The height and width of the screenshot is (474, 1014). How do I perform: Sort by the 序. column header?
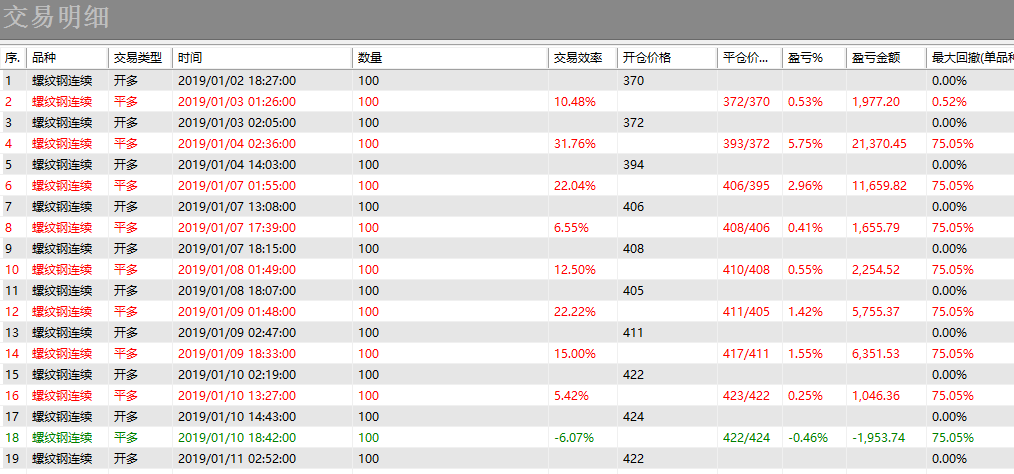[x=13, y=58]
